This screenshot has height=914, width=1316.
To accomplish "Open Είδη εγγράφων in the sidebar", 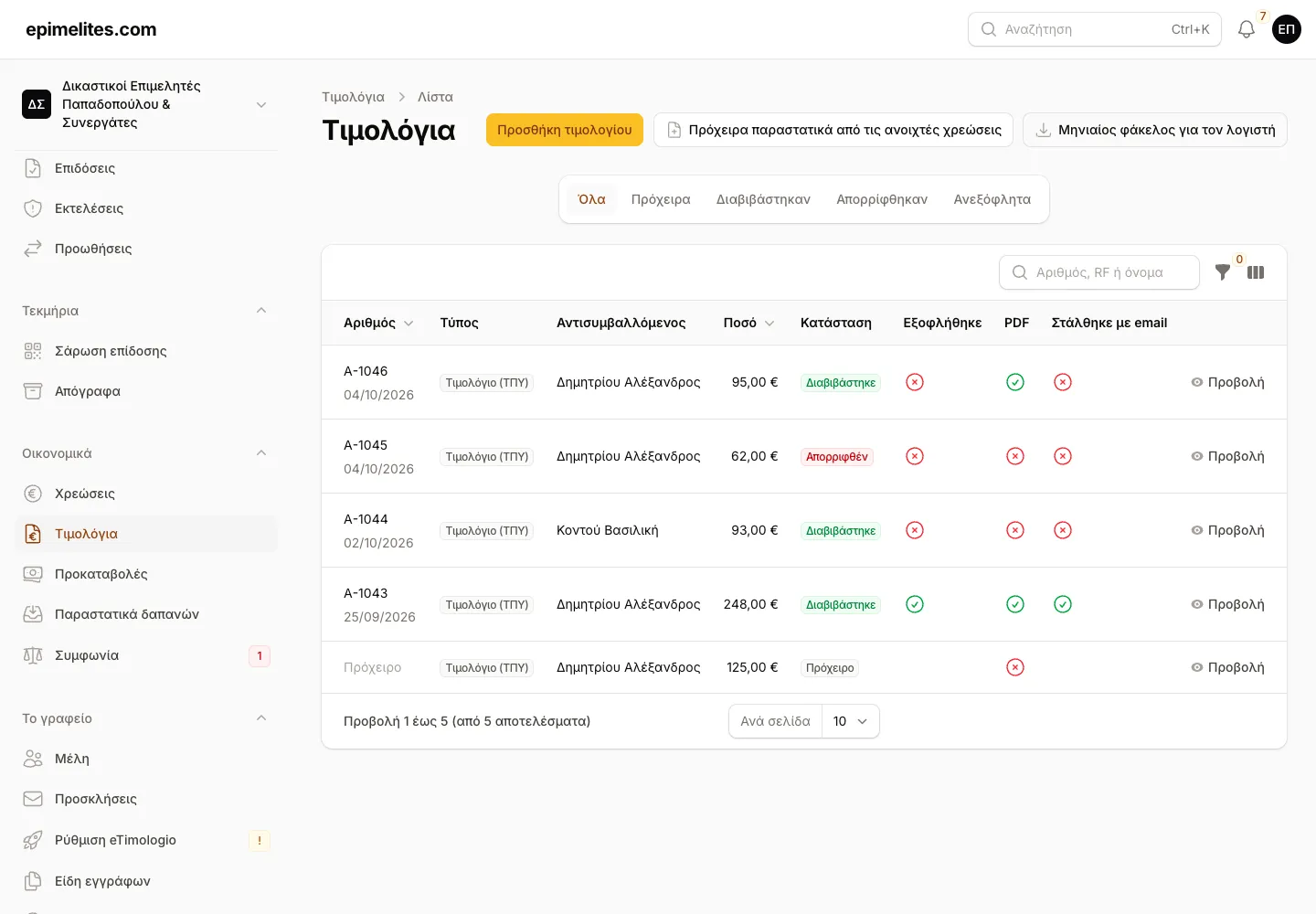I will [147, 881].
